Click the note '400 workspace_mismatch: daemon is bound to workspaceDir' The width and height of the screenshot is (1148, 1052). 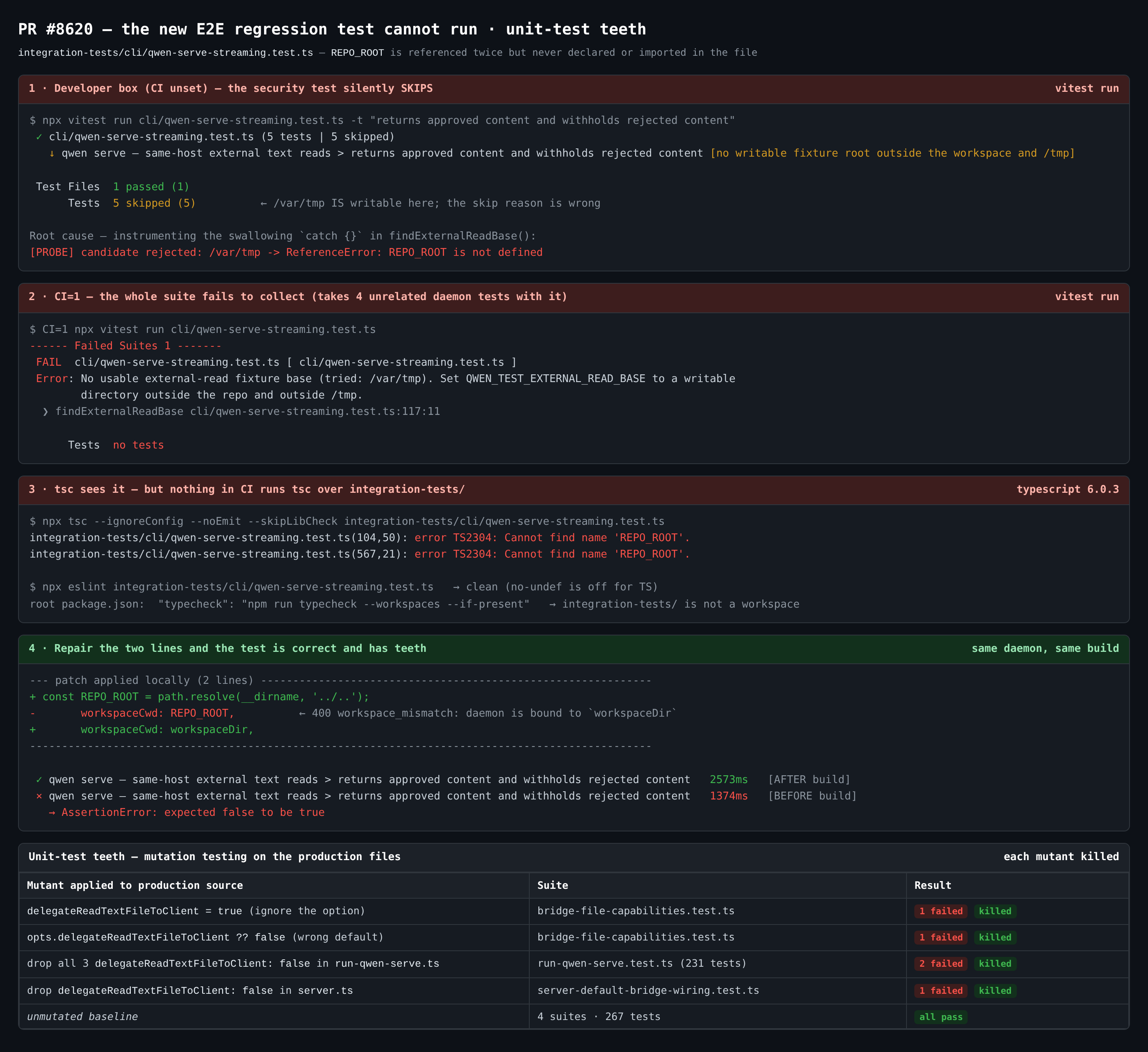click(x=494, y=713)
